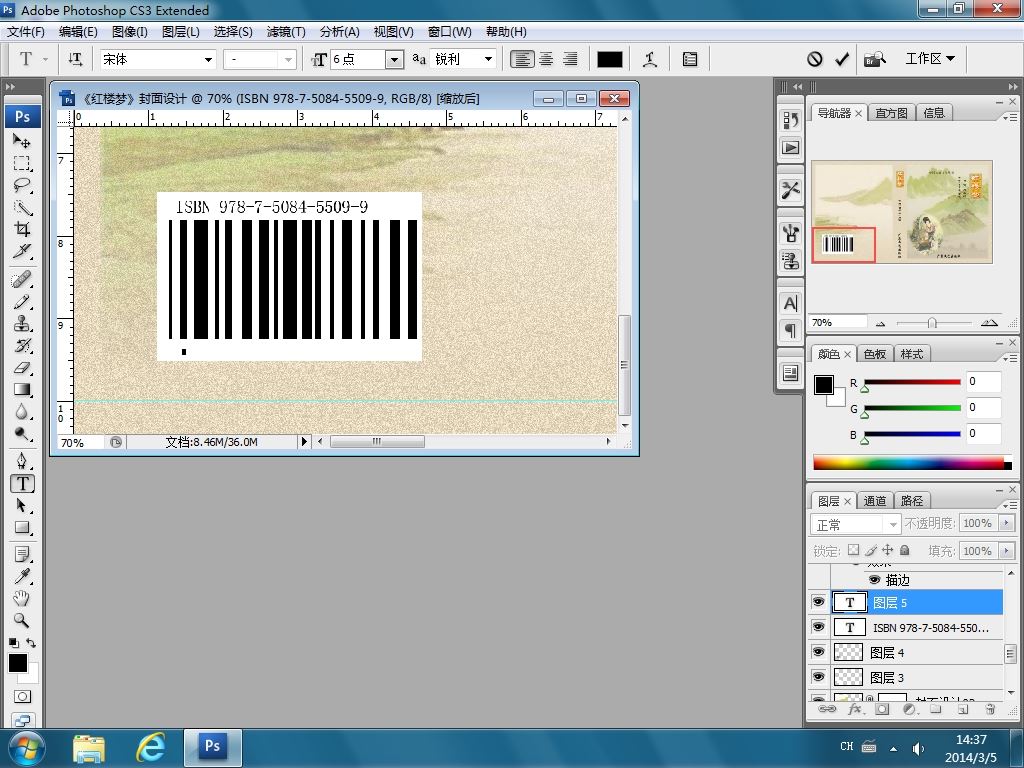Toggle 描边 effect visibility
This screenshot has width=1024, height=768.
pyautogui.click(x=874, y=579)
